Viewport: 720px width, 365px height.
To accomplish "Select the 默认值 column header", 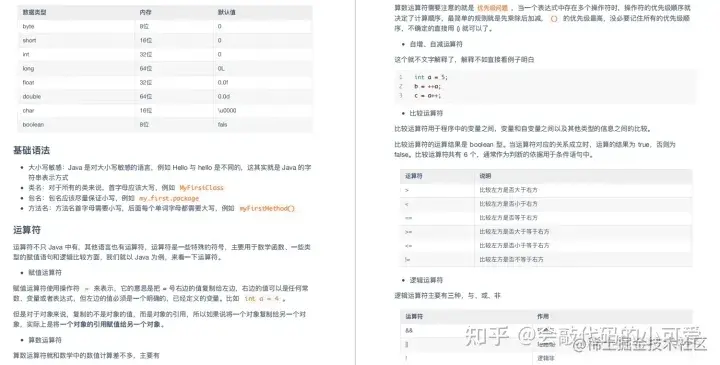I will click(226, 12).
